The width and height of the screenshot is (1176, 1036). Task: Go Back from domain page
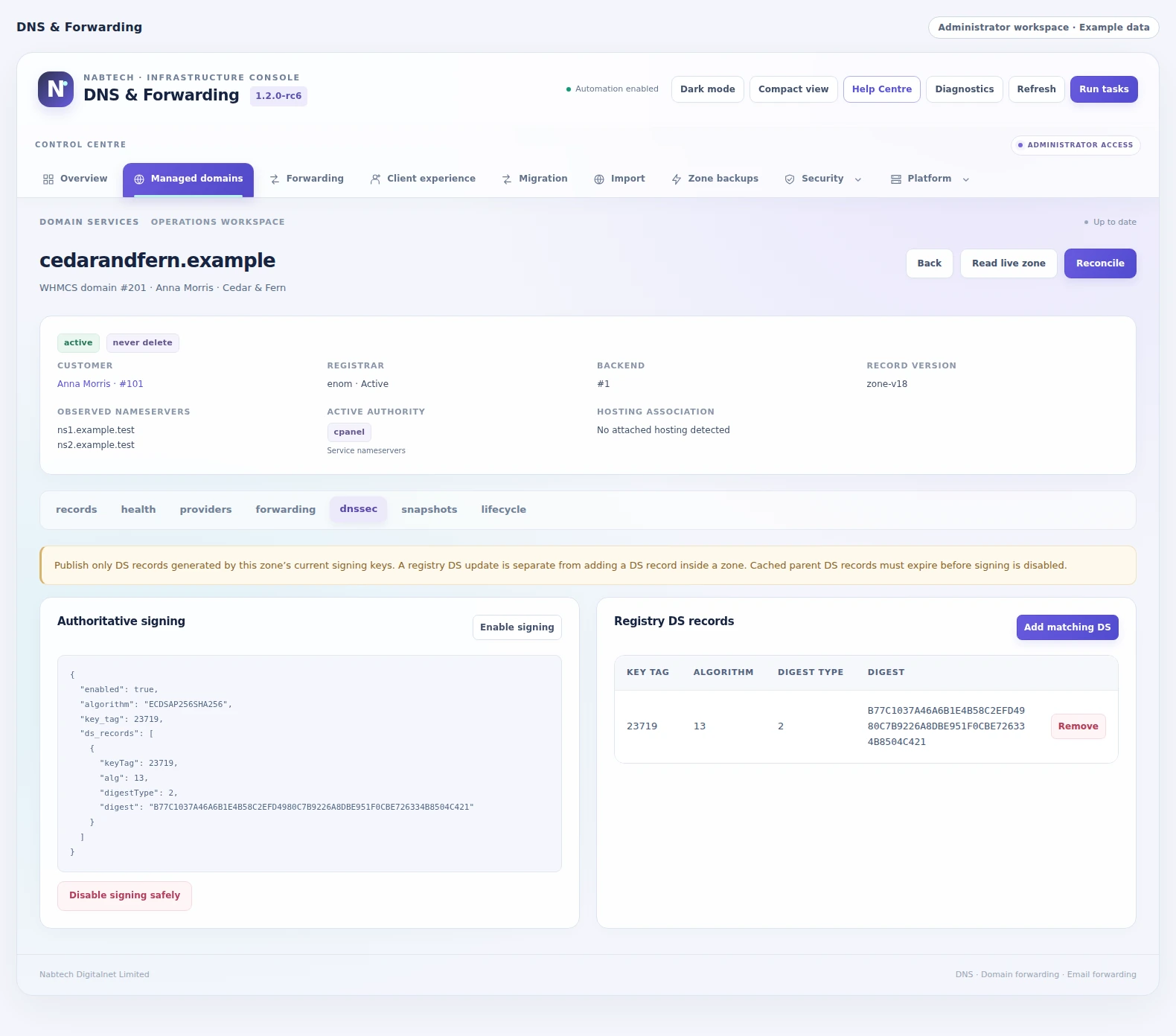[x=930, y=263]
